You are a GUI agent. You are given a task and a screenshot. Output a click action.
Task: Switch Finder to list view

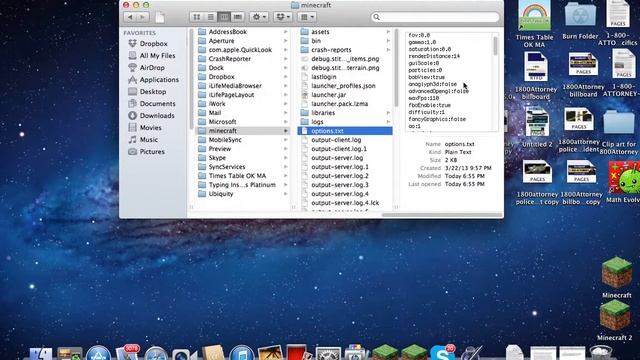(211, 17)
